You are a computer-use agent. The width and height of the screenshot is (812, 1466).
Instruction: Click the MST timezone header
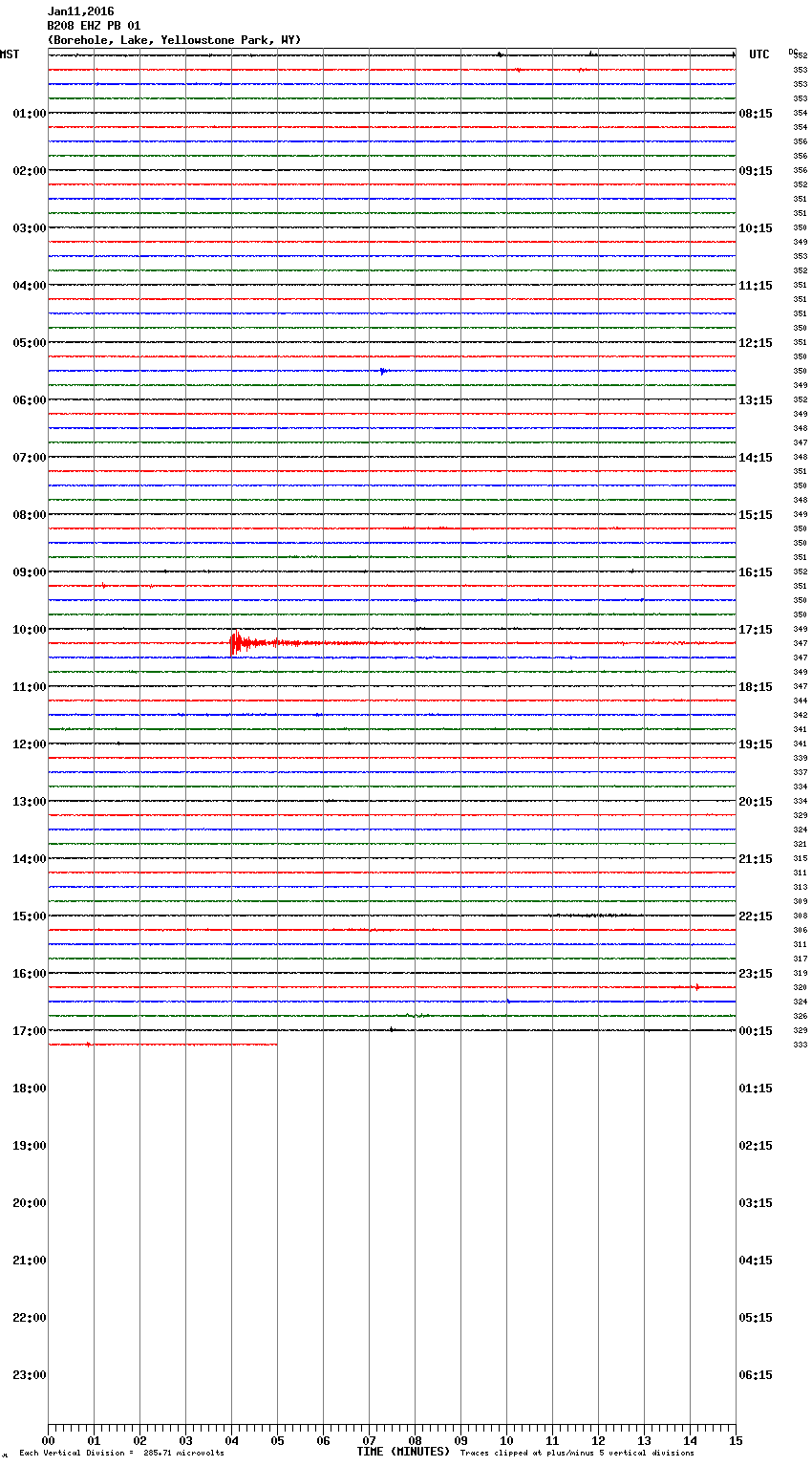point(10,54)
